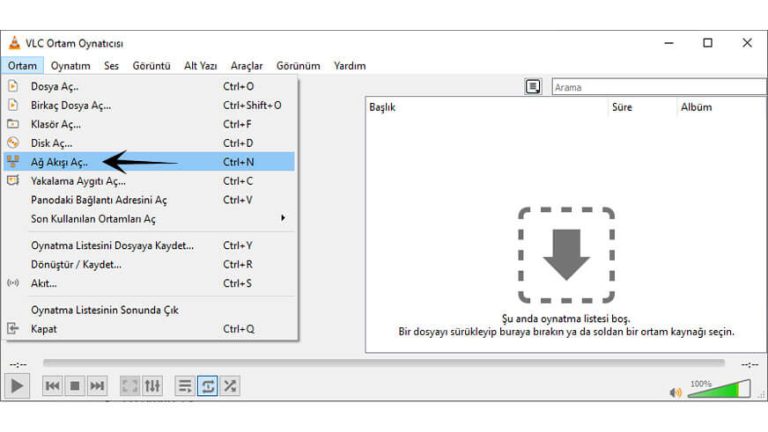Toggle the playlist view icon

tap(185, 386)
